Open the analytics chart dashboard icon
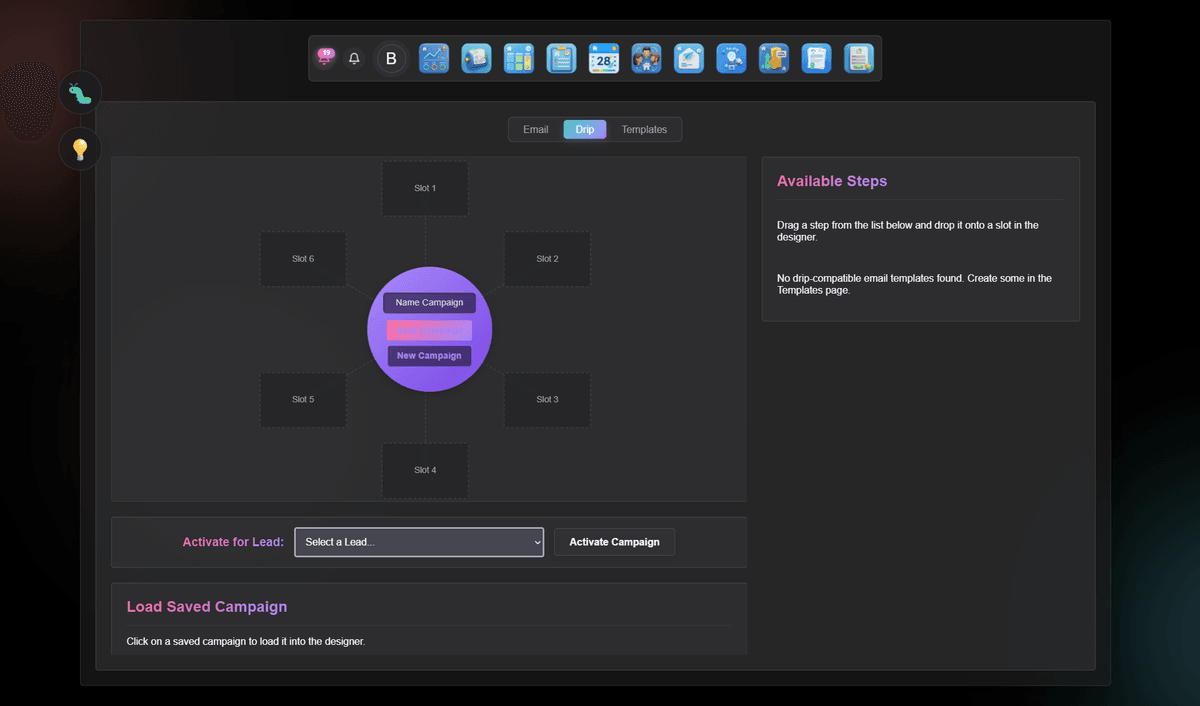1200x706 pixels. 433,59
